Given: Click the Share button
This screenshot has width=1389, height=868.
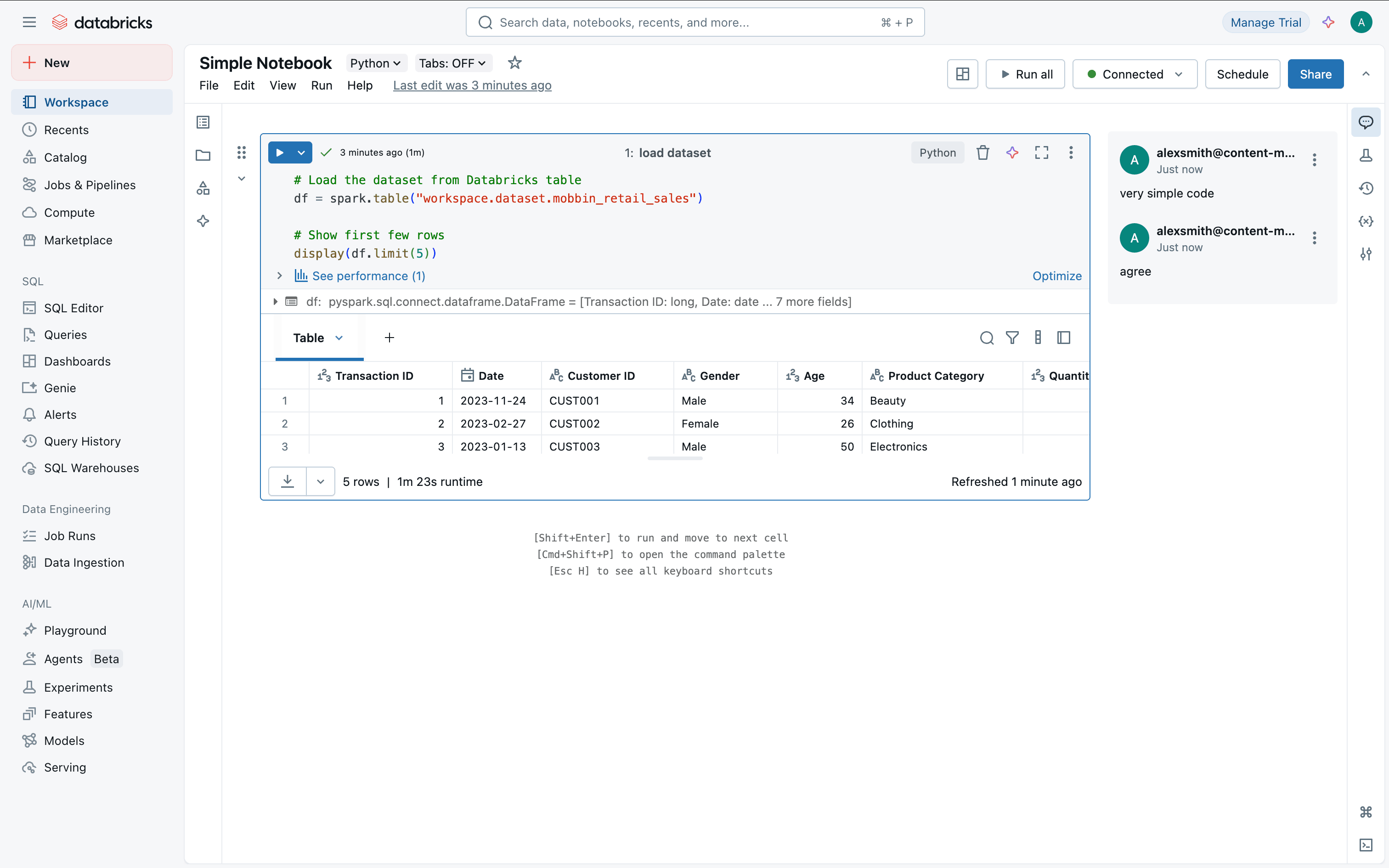Looking at the screenshot, I should coord(1315,74).
